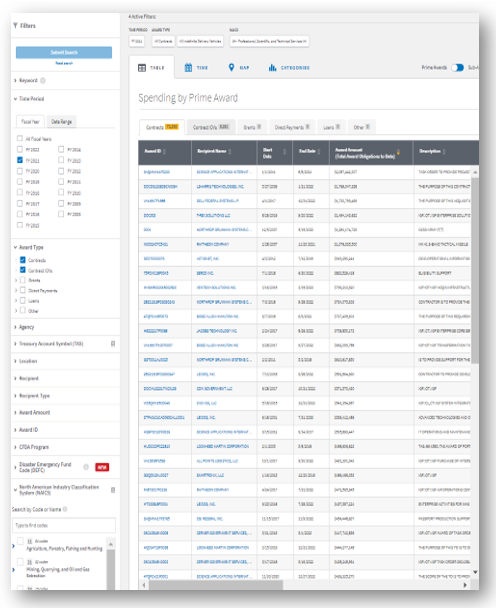The image size is (496, 608).
Task: Open Map view via the pin icon
Action: (232, 67)
